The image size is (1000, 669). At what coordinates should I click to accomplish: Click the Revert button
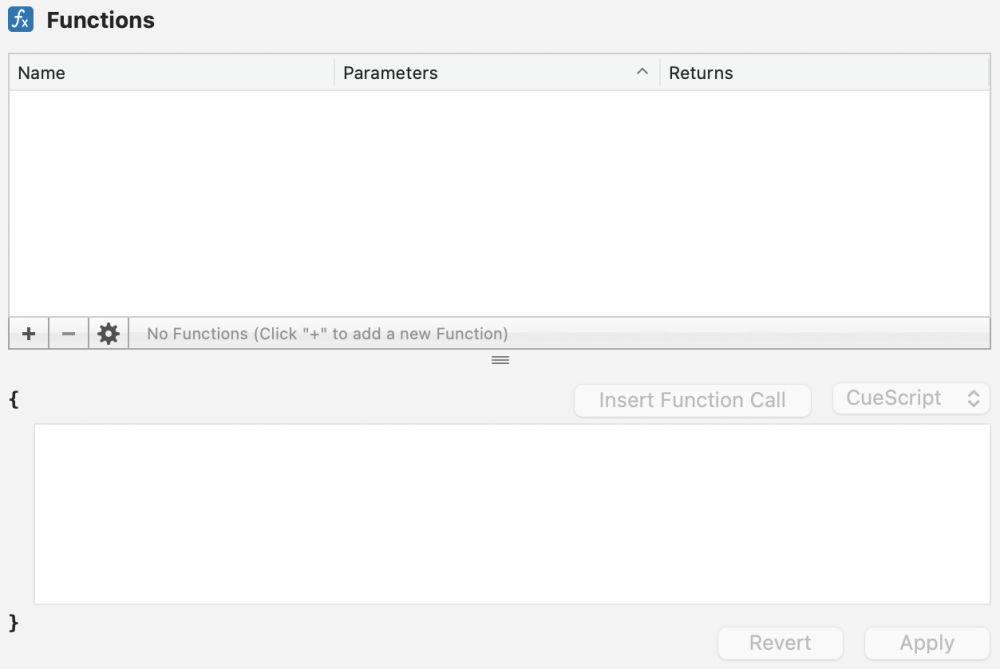[780, 643]
